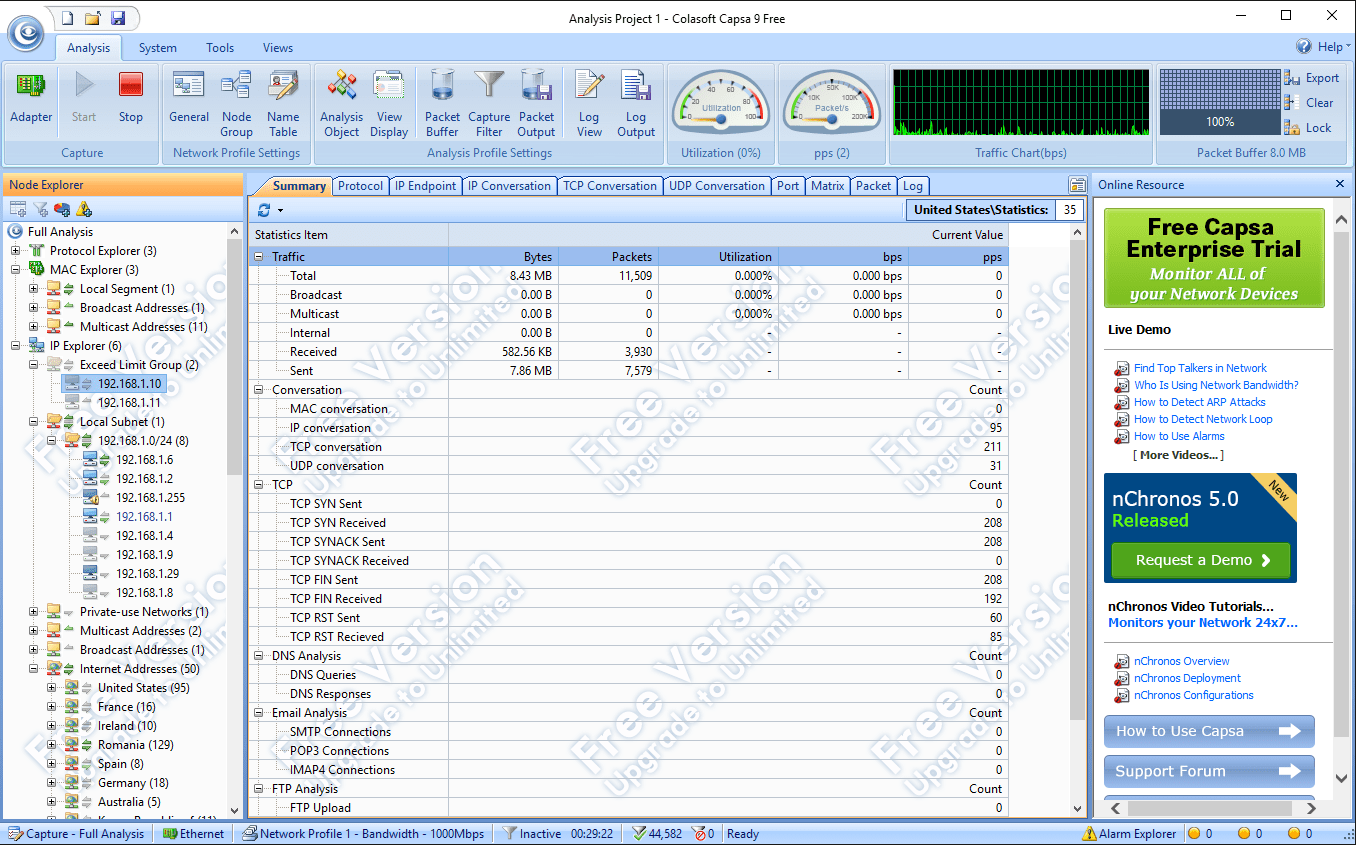Expand the United States node
The height and width of the screenshot is (845, 1356).
pos(52,688)
